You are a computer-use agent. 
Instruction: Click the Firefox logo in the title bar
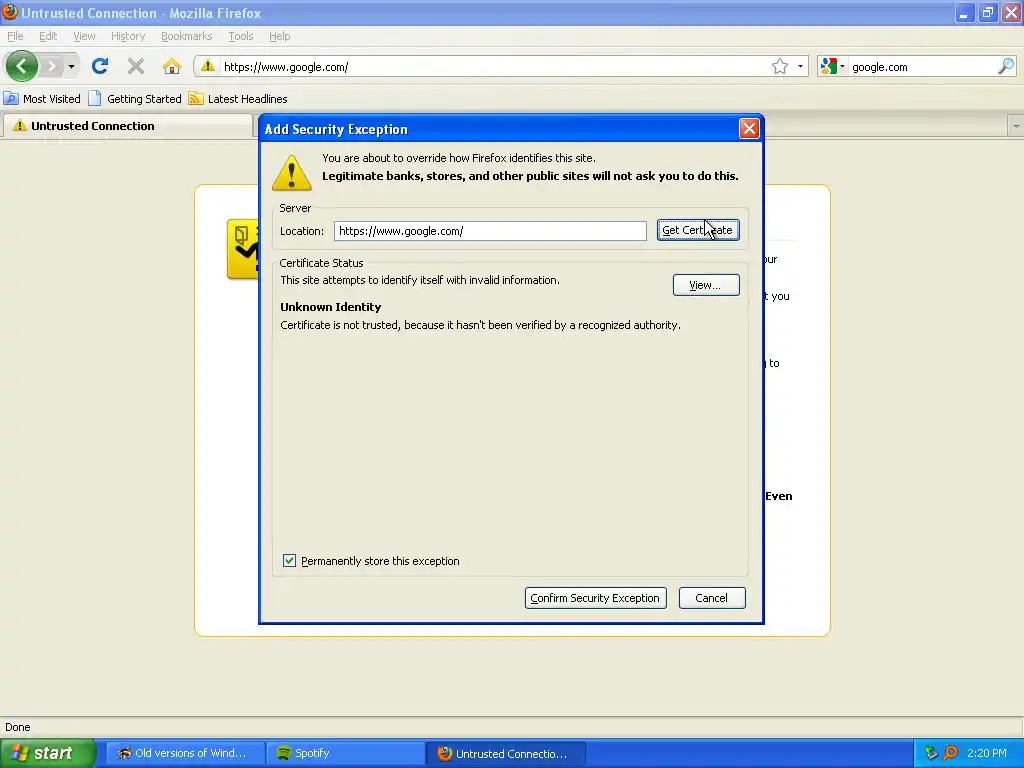[9, 12]
